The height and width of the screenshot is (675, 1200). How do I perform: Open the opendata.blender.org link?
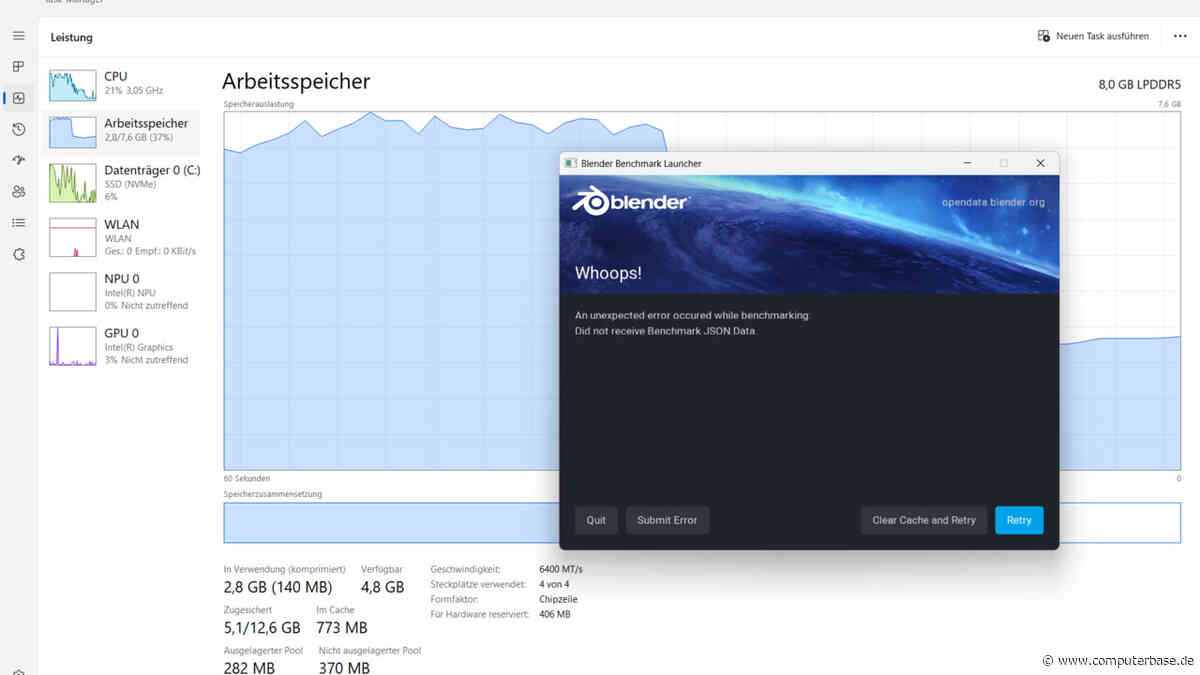tap(993, 202)
